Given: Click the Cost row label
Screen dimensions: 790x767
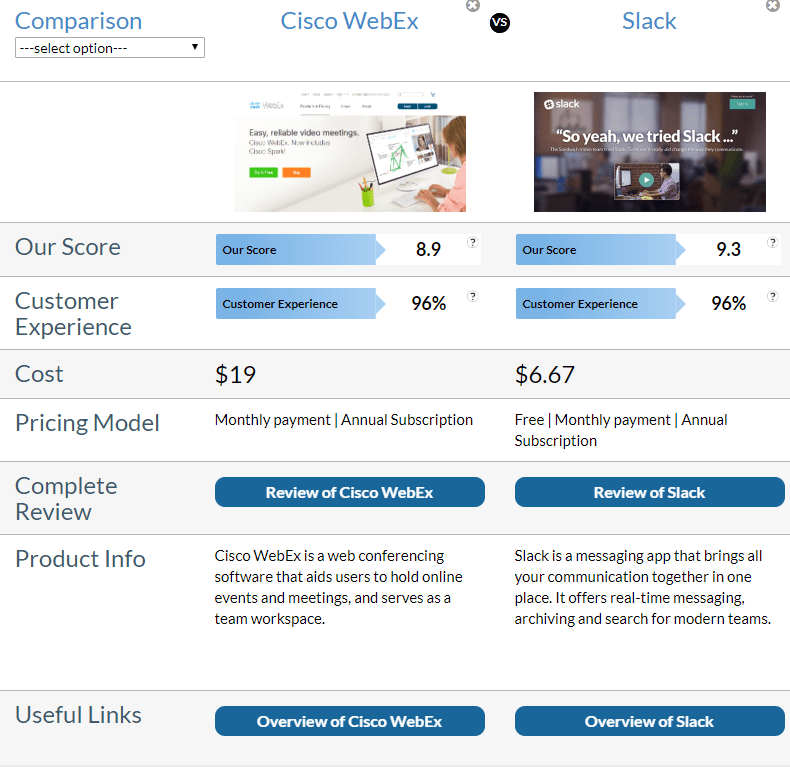Looking at the screenshot, I should (39, 374).
